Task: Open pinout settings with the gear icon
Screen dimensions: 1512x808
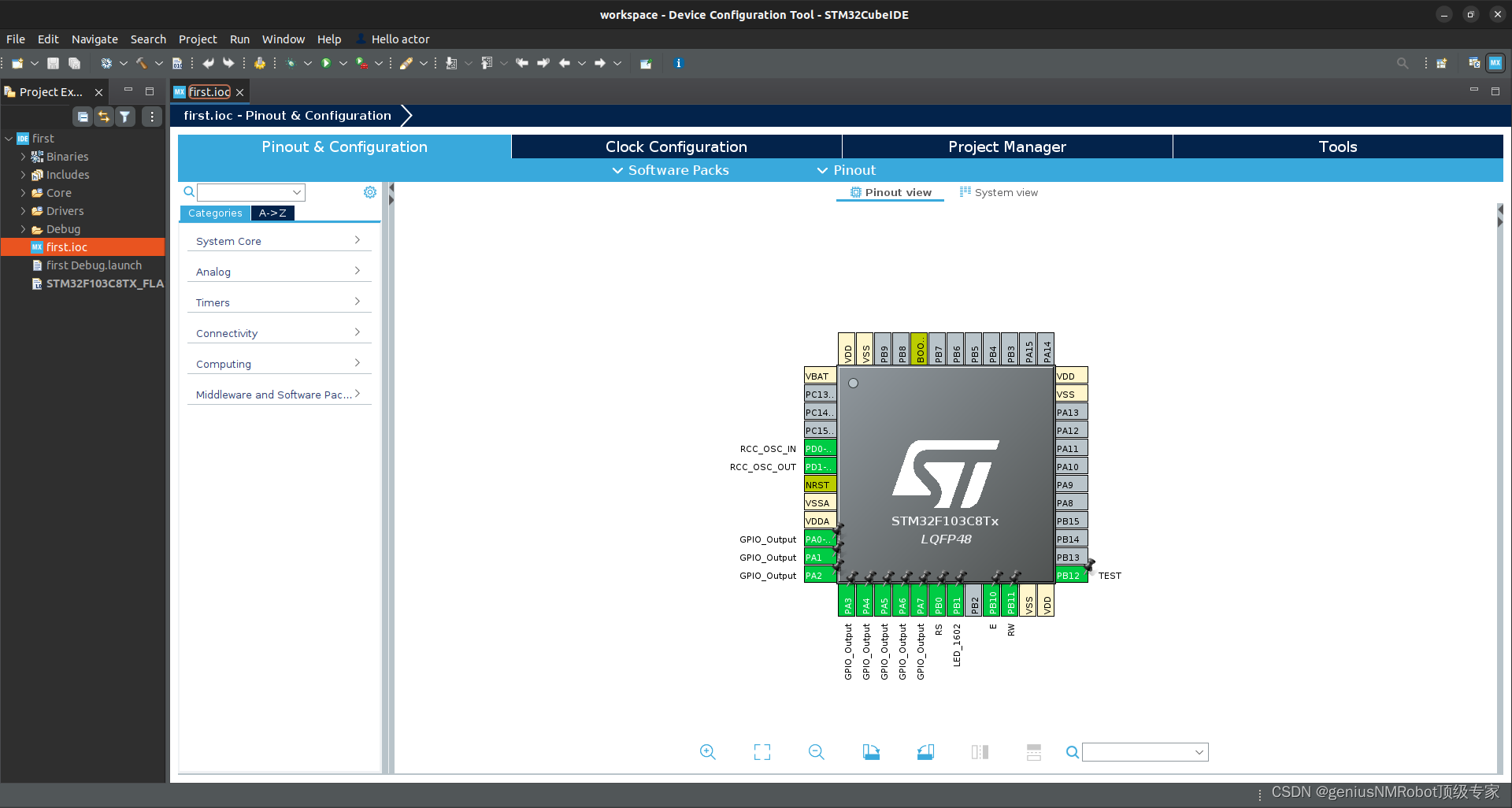Action: (369, 191)
